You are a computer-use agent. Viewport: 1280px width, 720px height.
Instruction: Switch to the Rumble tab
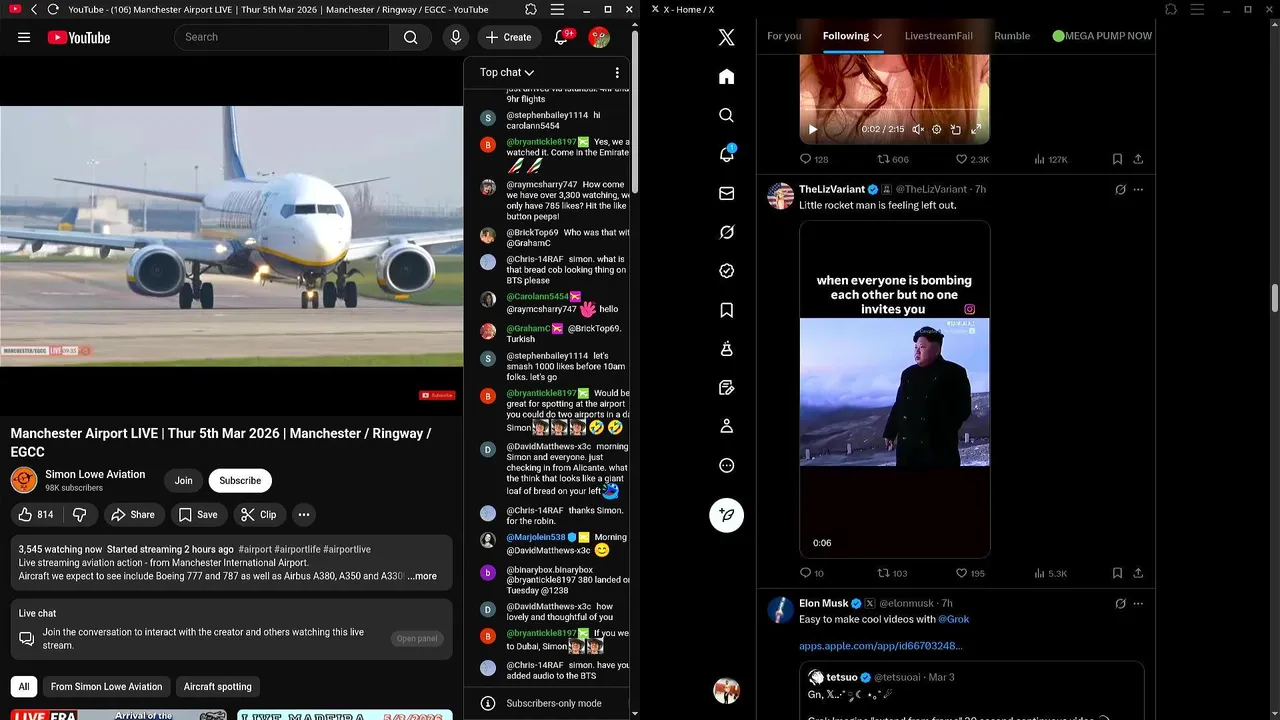point(1012,36)
